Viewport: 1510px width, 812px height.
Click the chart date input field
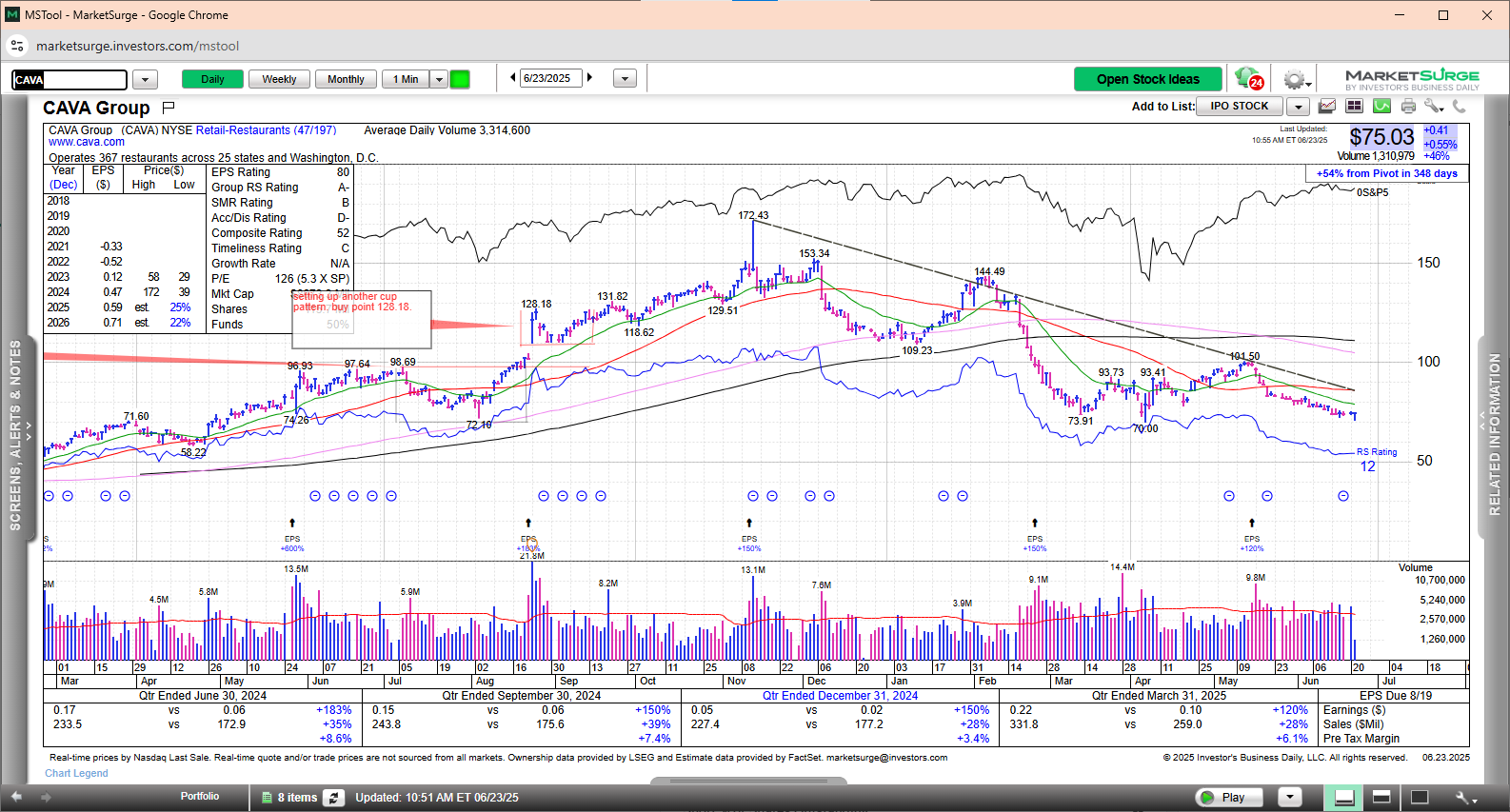click(550, 78)
